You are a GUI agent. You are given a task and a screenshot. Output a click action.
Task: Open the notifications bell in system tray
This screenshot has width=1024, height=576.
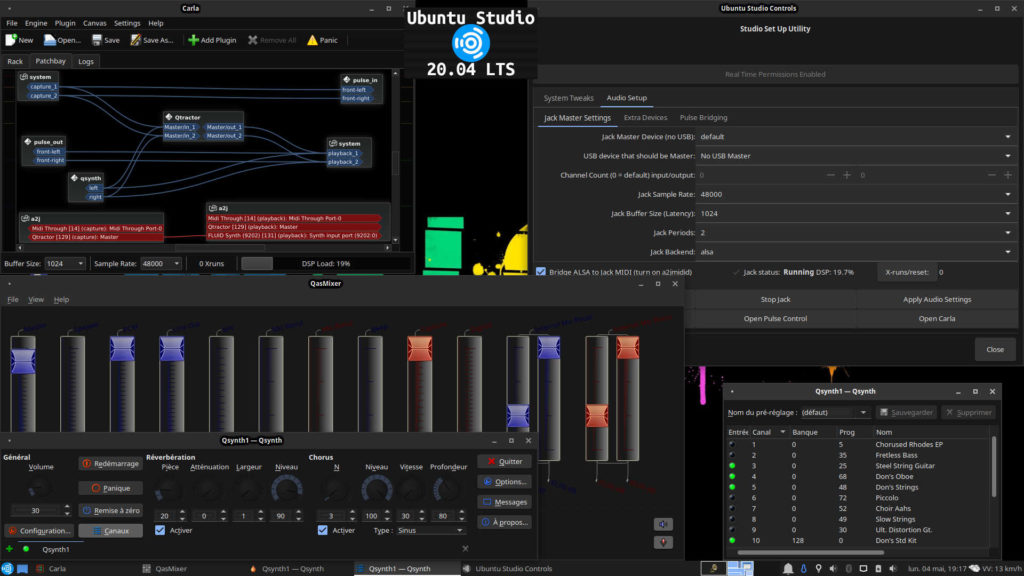[788, 568]
